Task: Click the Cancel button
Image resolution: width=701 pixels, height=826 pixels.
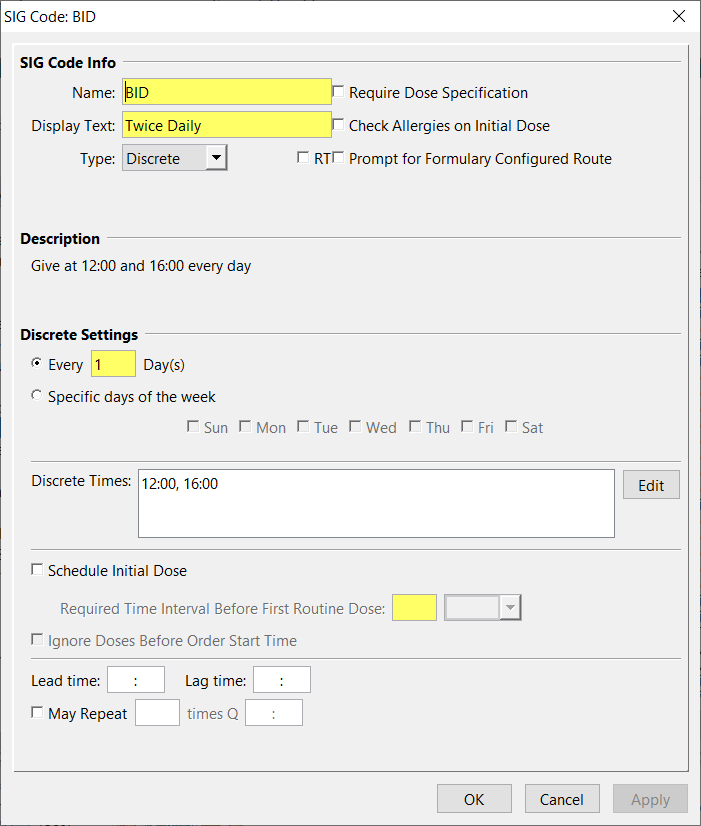Action: pyautogui.click(x=561, y=799)
